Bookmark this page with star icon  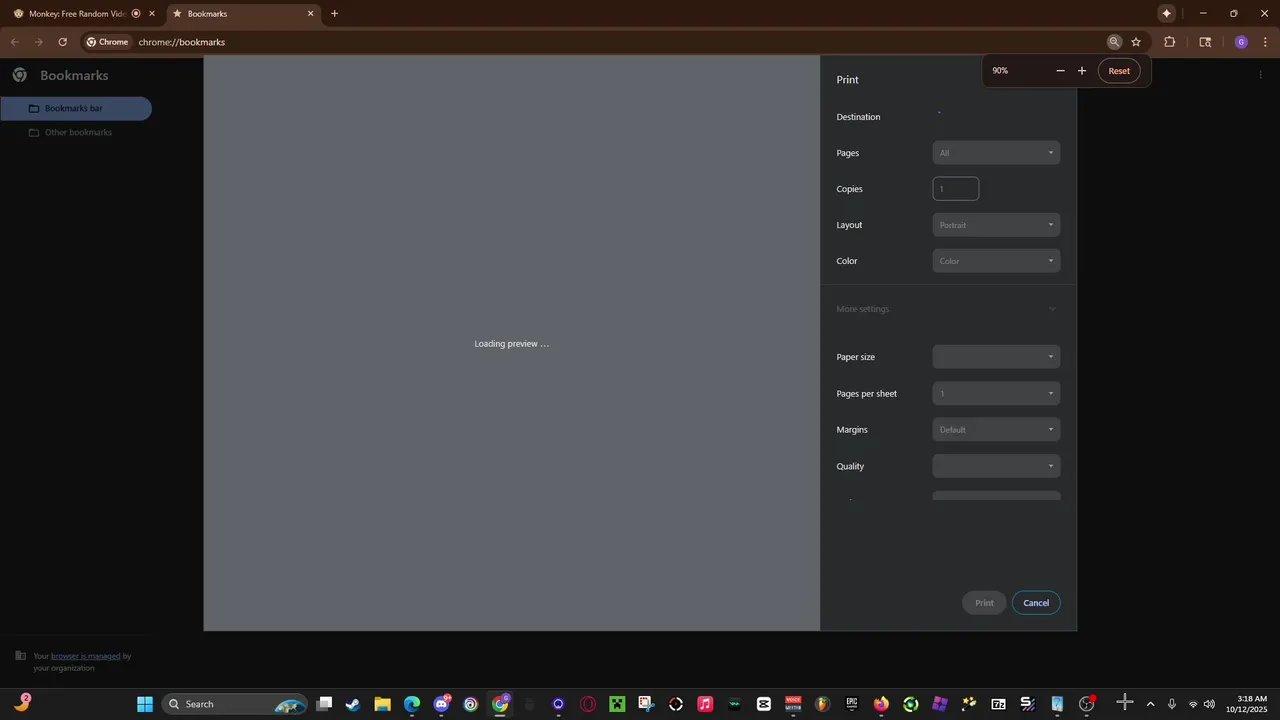pos(1136,42)
